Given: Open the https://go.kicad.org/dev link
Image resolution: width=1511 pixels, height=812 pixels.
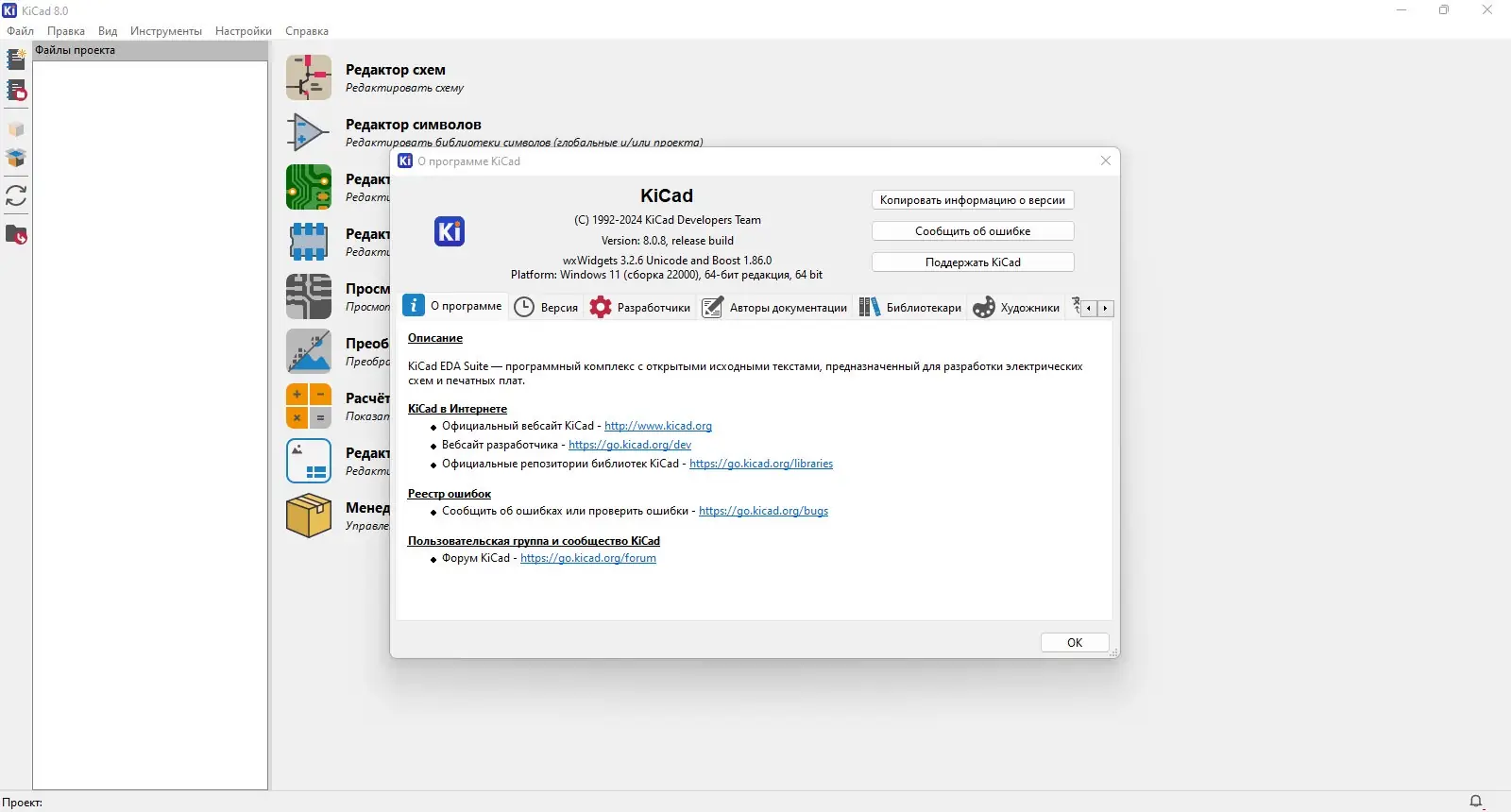Looking at the screenshot, I should pos(630,445).
